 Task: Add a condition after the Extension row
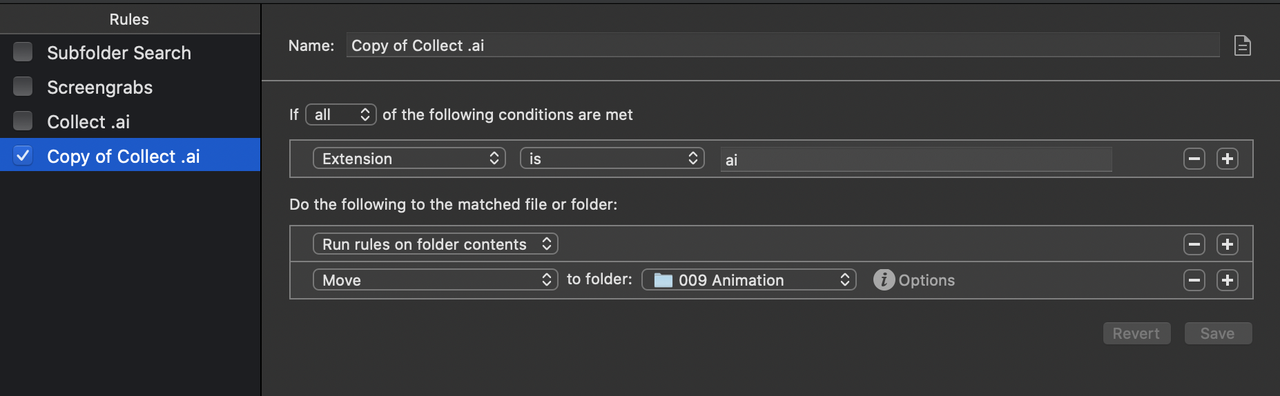1228,159
